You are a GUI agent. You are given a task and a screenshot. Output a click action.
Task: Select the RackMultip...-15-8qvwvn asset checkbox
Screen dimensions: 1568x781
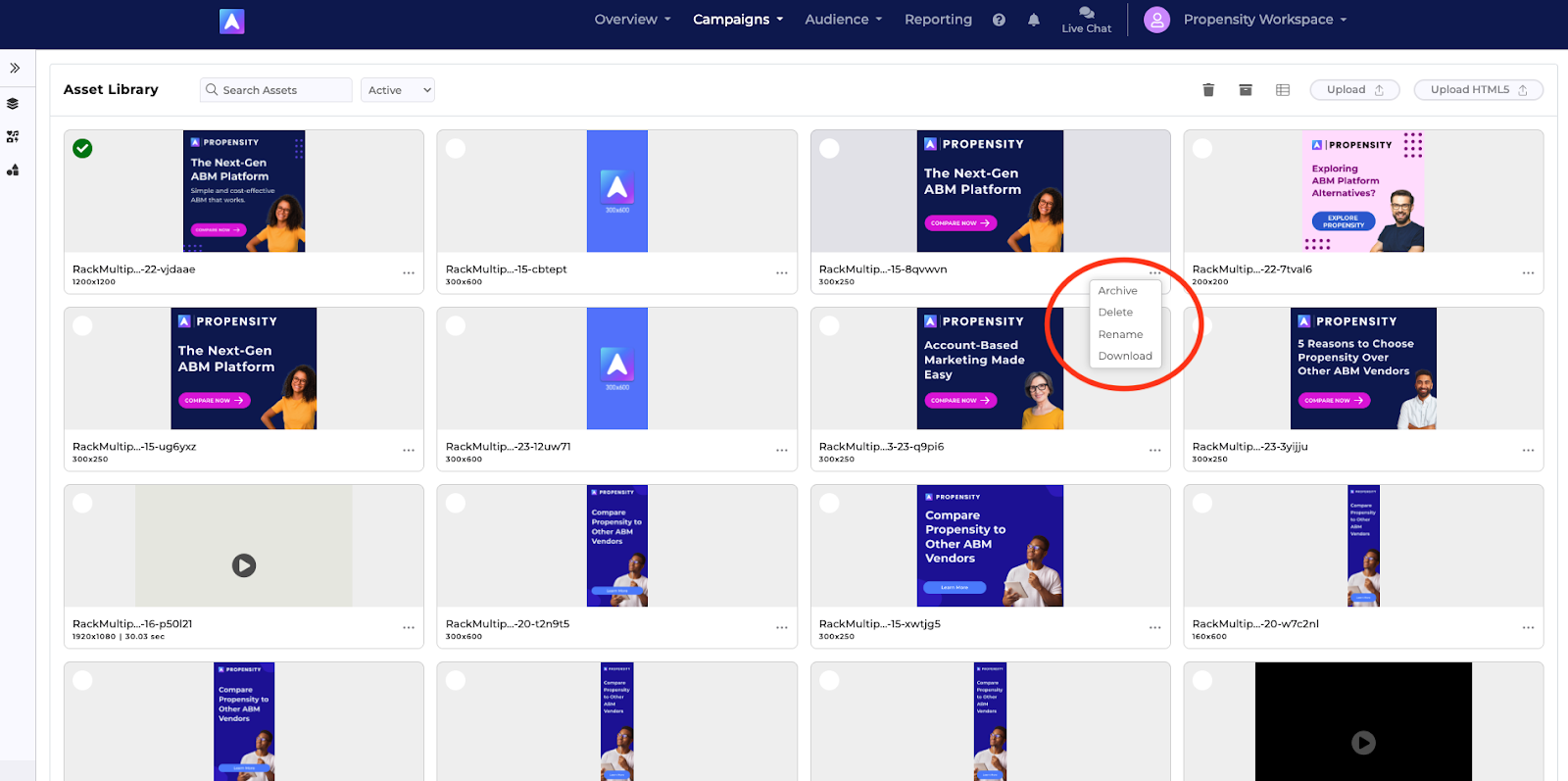point(829,148)
